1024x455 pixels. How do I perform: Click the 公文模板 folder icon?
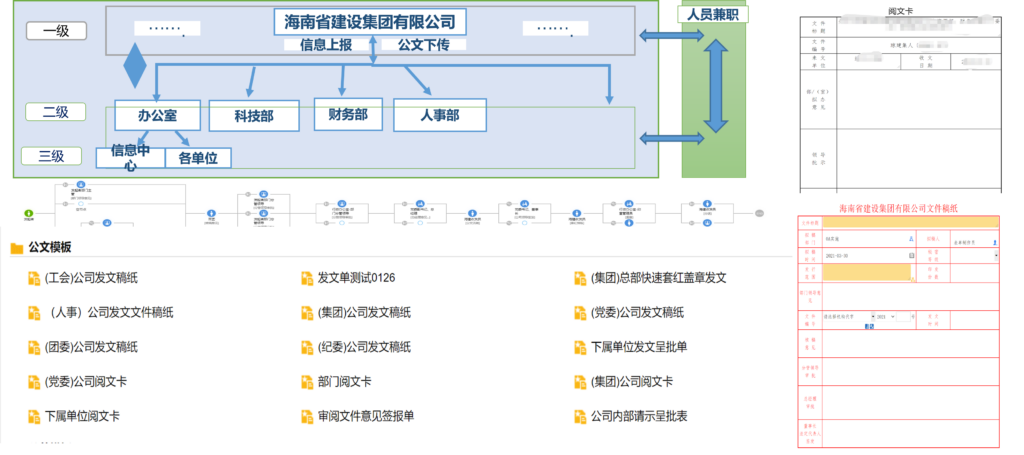coord(17,248)
